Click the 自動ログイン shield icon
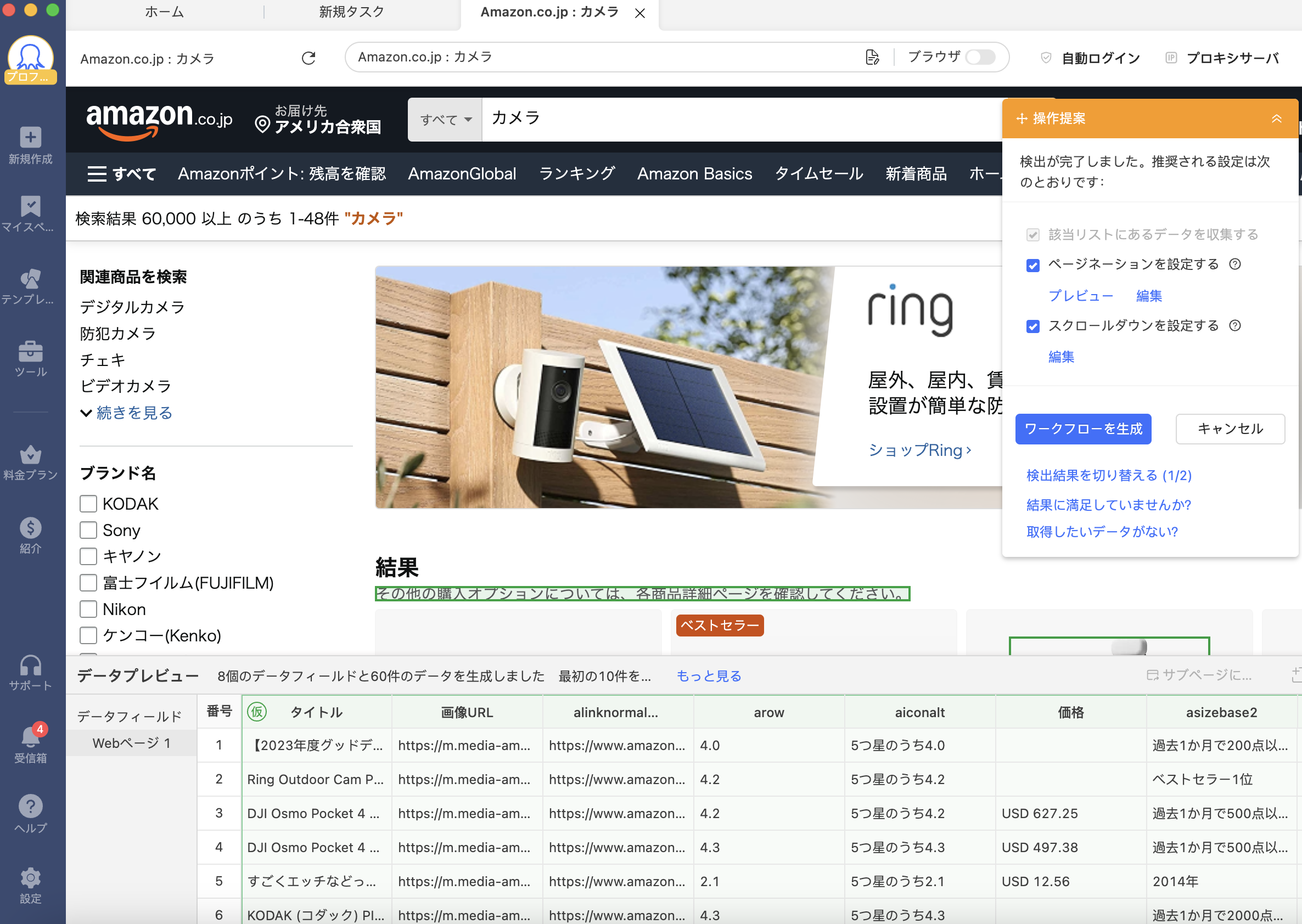Viewport: 1302px width, 924px height. 1045,58
